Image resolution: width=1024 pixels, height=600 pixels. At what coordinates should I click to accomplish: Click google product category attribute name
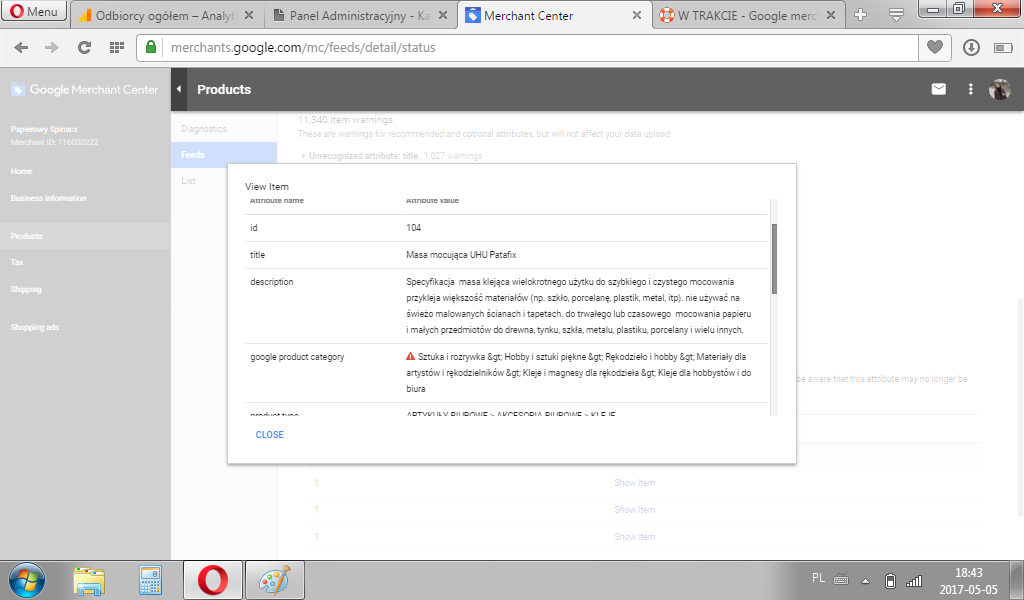(x=297, y=357)
